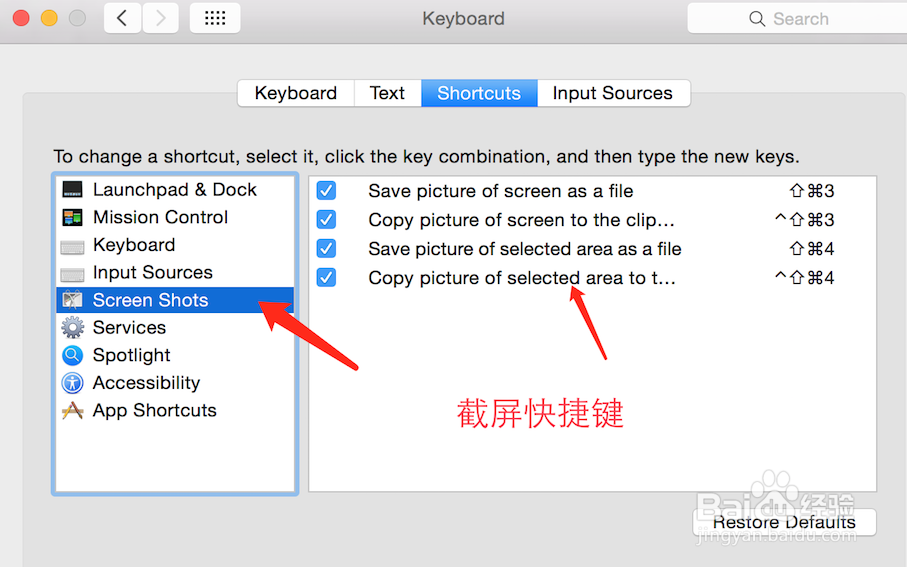Toggle Save picture of selected area checkbox
The width and height of the screenshot is (907, 567).
pyautogui.click(x=326, y=249)
